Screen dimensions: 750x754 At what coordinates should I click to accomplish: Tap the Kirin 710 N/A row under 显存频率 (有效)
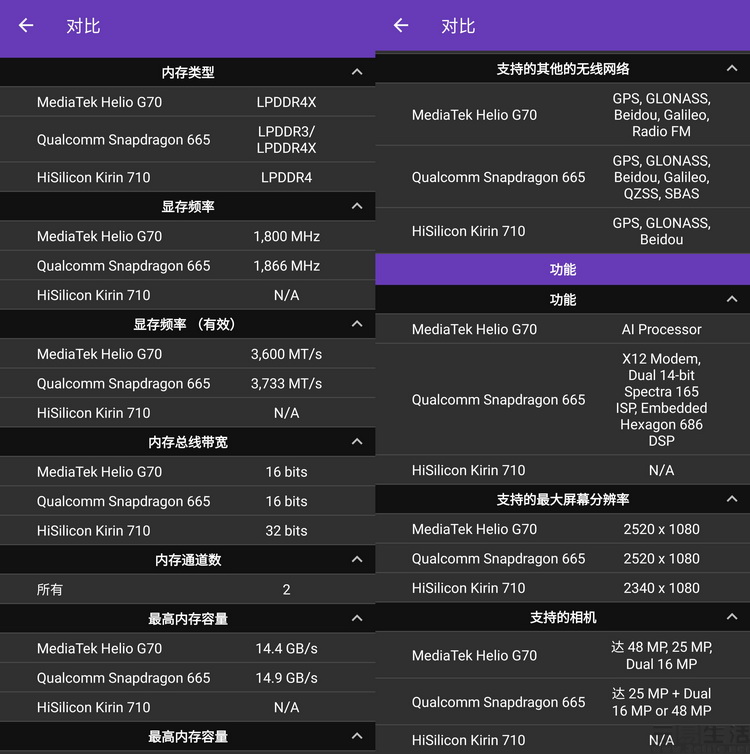[188, 413]
